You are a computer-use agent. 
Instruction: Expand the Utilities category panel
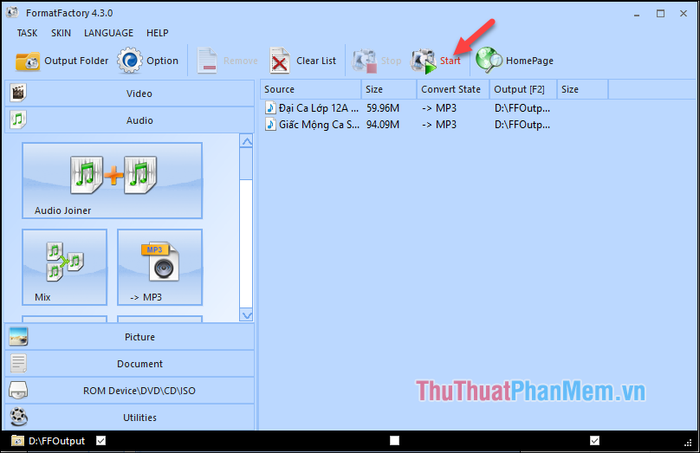[129, 417]
